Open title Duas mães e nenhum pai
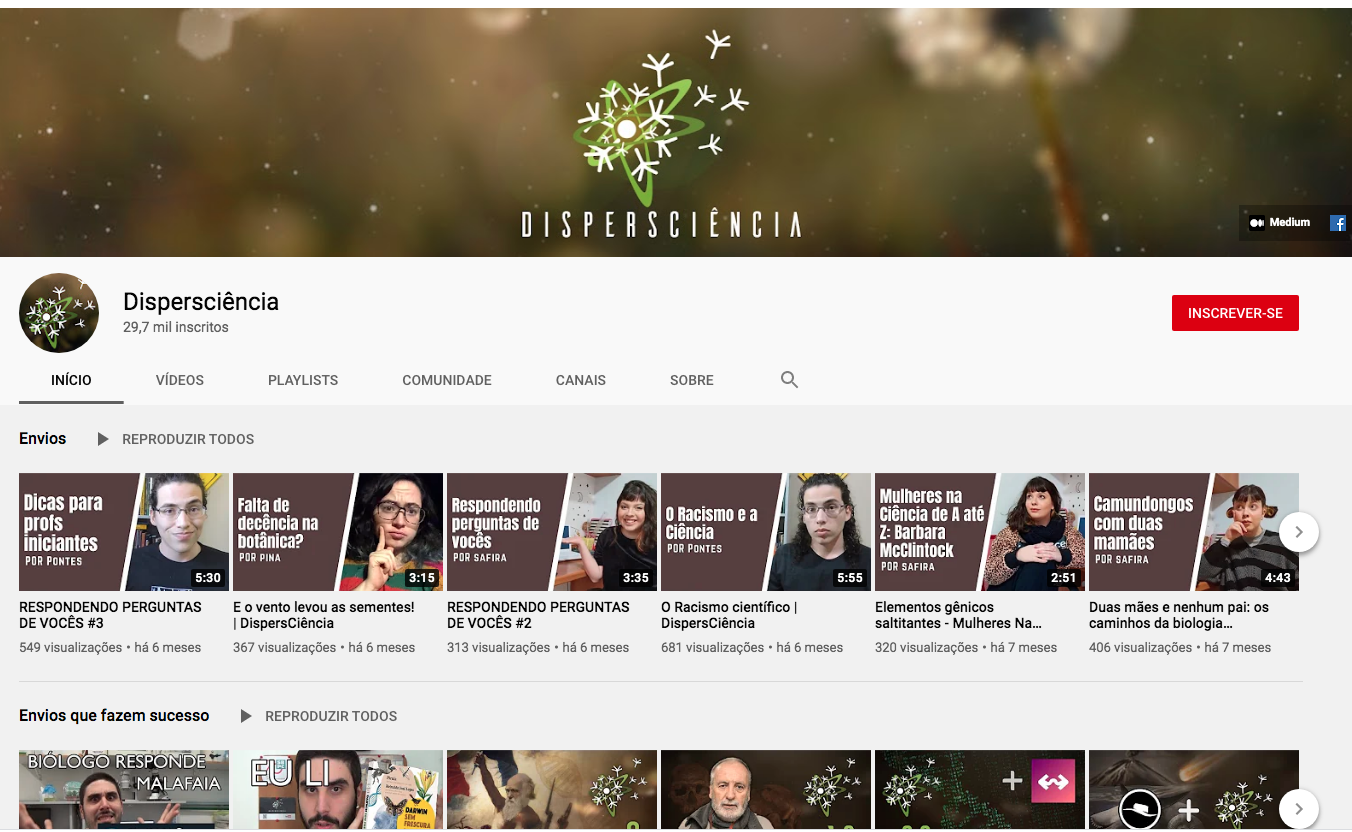The image size is (1352, 832). pos(1179,615)
